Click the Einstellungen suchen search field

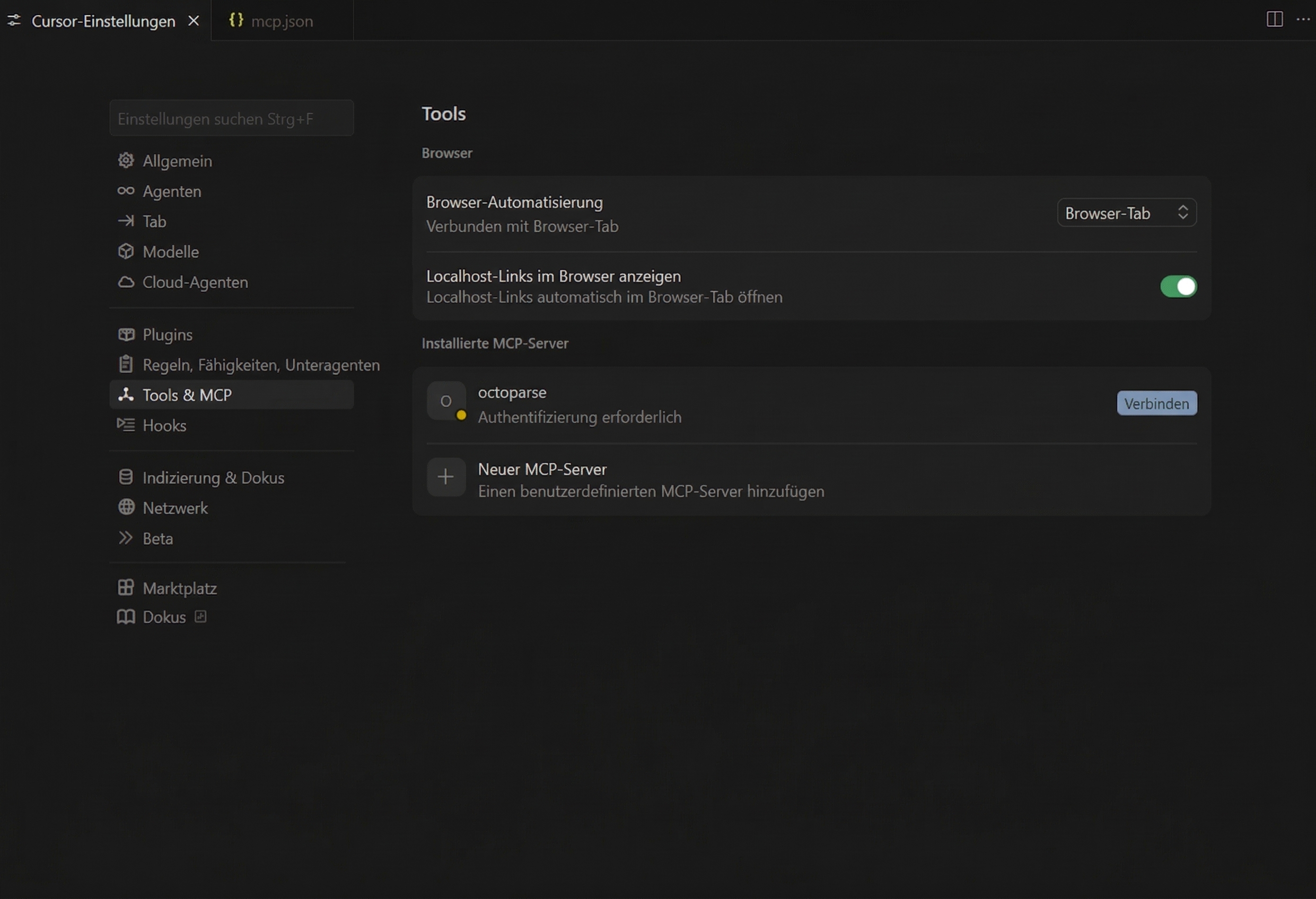(231, 118)
